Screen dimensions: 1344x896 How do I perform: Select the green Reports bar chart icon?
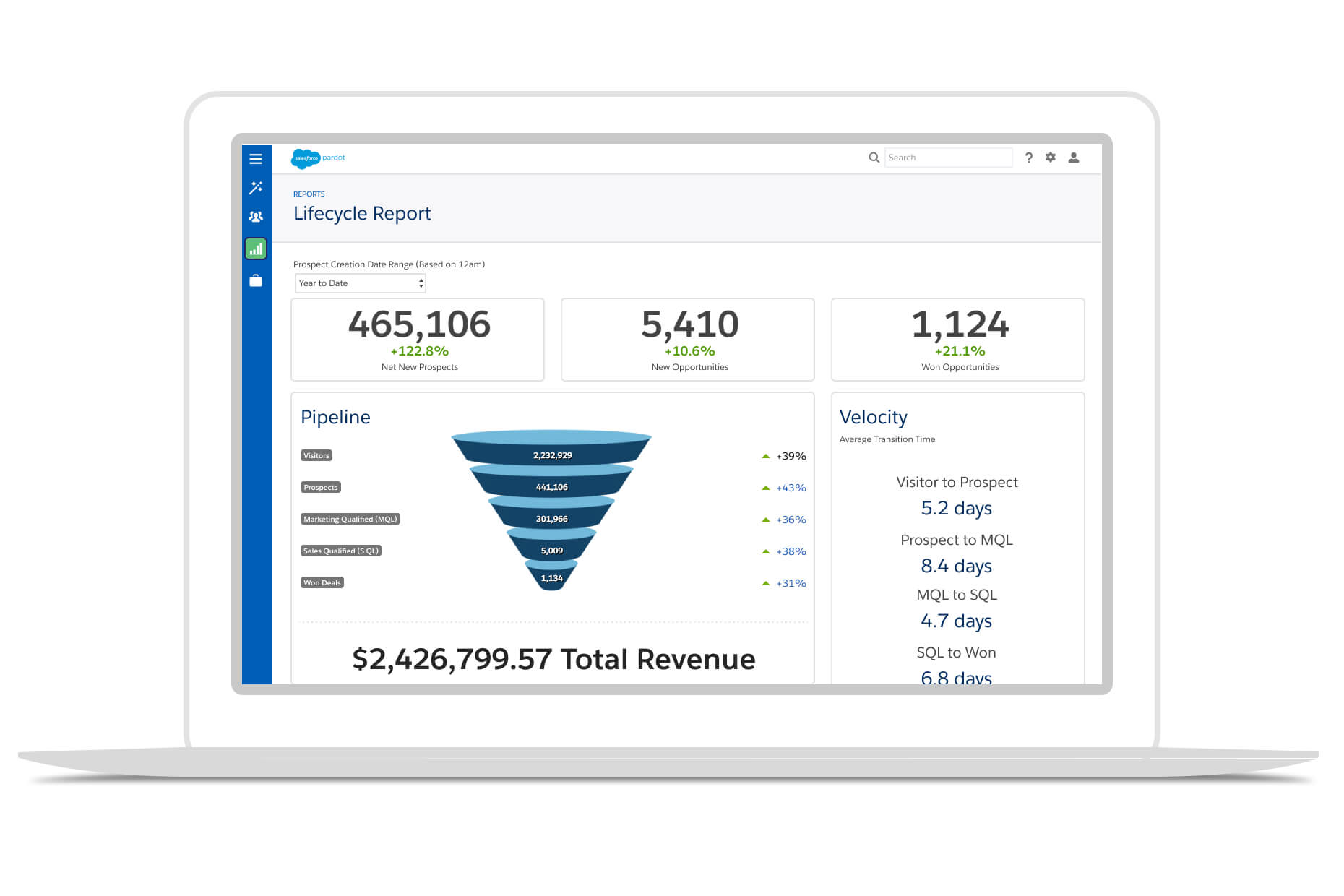pyautogui.click(x=256, y=248)
